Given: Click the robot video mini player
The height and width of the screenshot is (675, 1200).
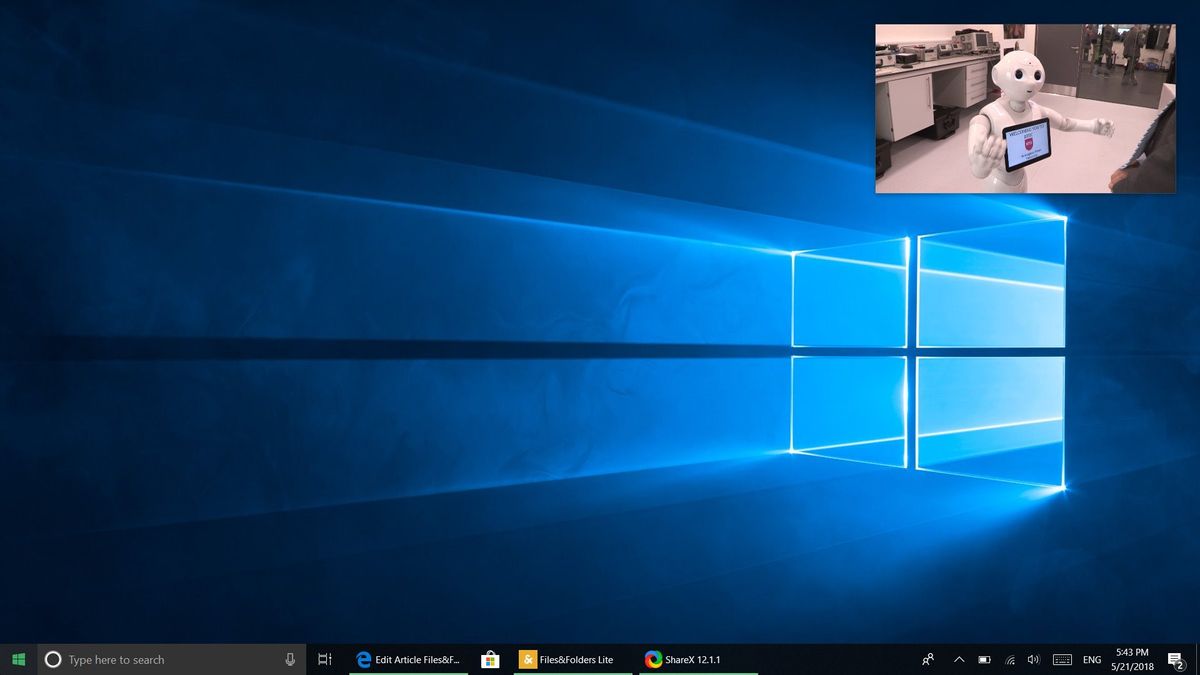Looking at the screenshot, I should [x=1026, y=108].
